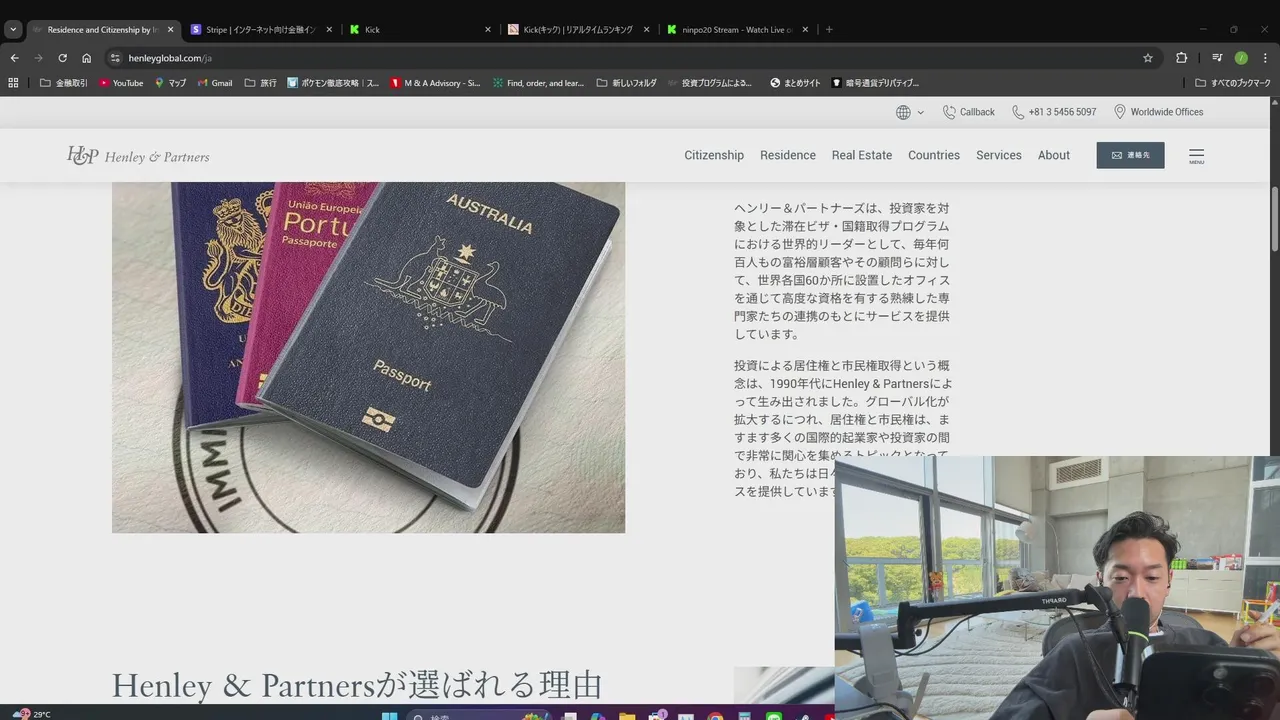
Task: Open the YouTube bookmark
Action: click(121, 83)
